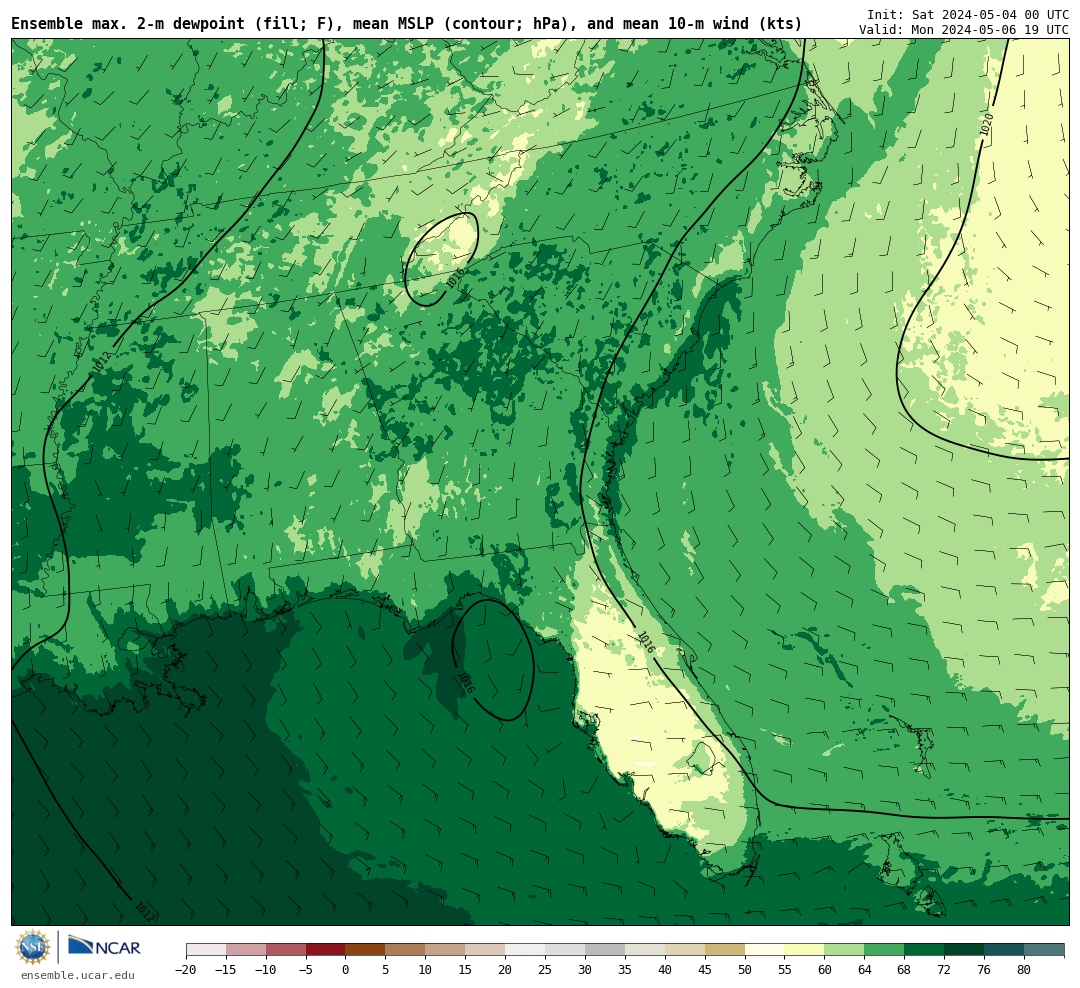The image size is (1080, 988).
Task: Pick the dark red swatch between -5 and 0
Action: click(326, 950)
